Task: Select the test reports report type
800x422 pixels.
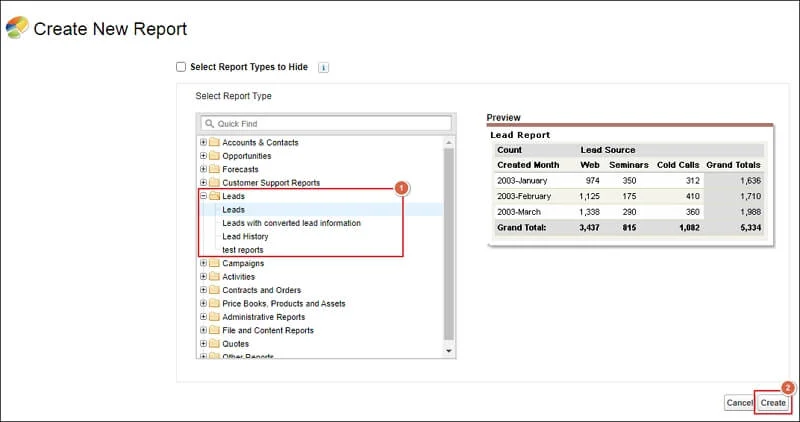Action: [x=243, y=250]
